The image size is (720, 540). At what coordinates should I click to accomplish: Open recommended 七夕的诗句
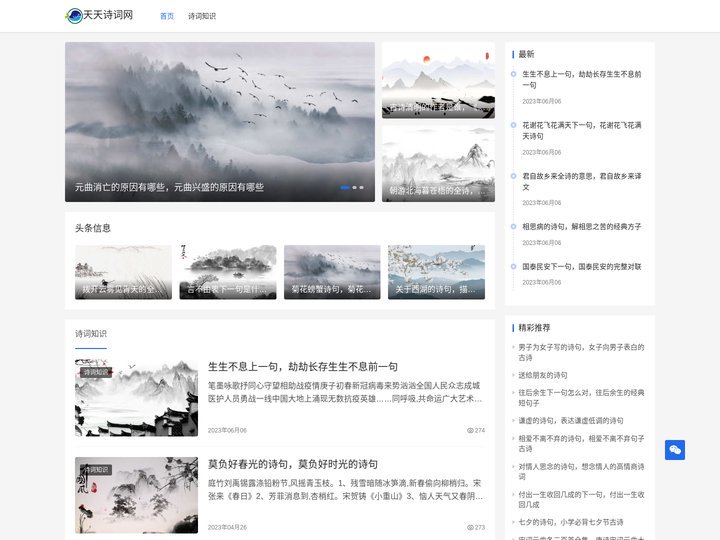coord(571,522)
